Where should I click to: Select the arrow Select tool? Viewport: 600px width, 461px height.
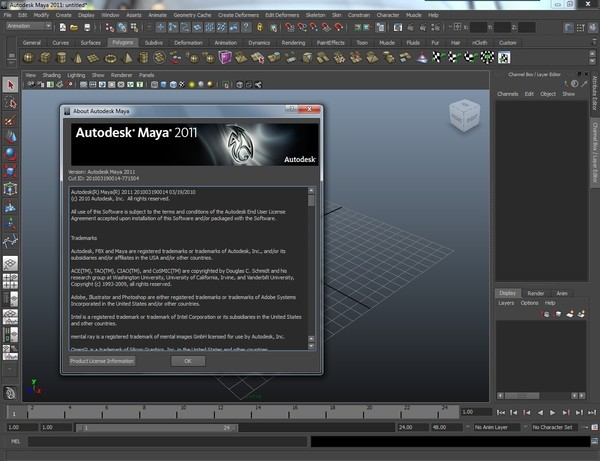(10, 85)
